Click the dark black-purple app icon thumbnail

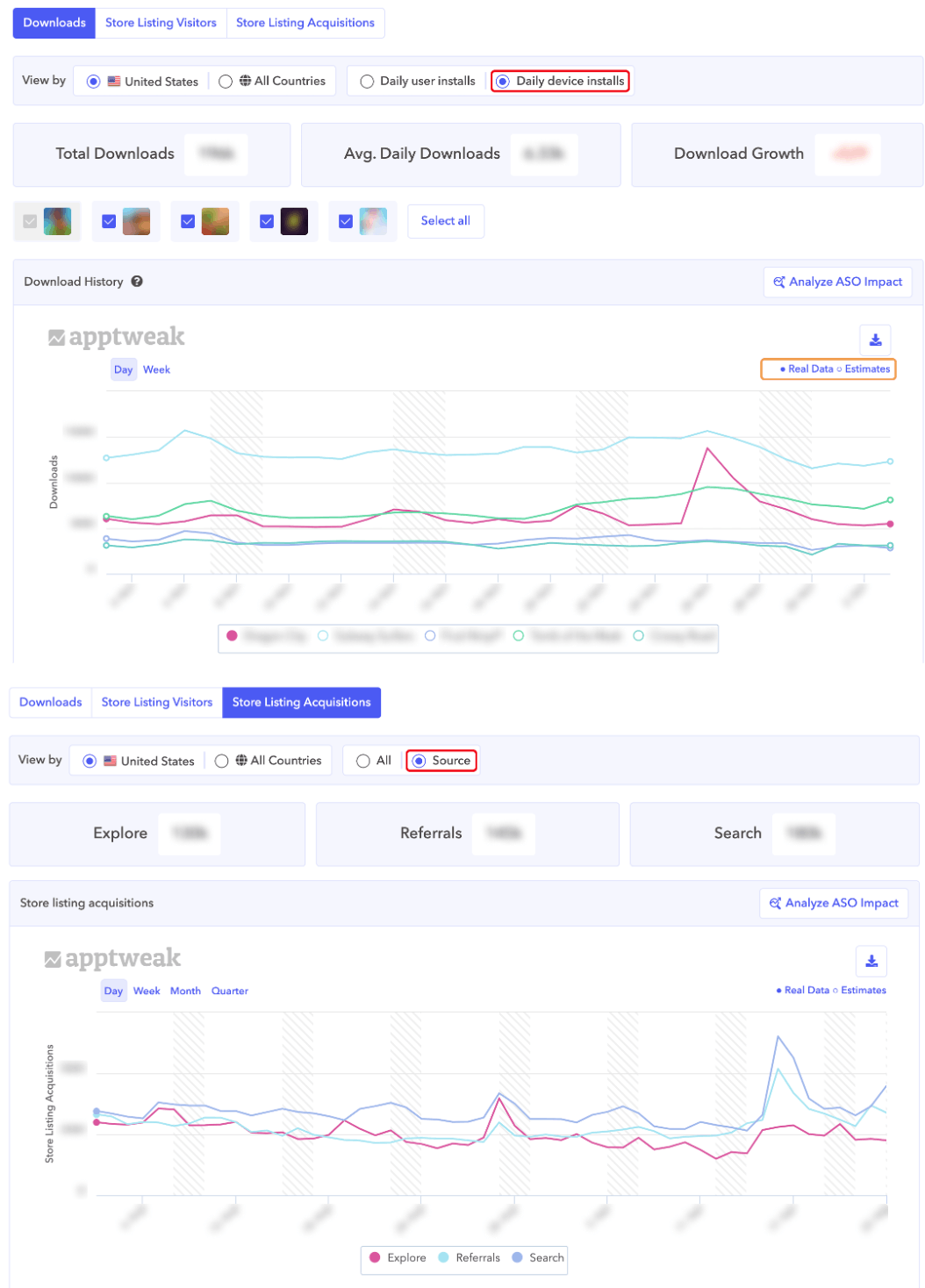294,221
